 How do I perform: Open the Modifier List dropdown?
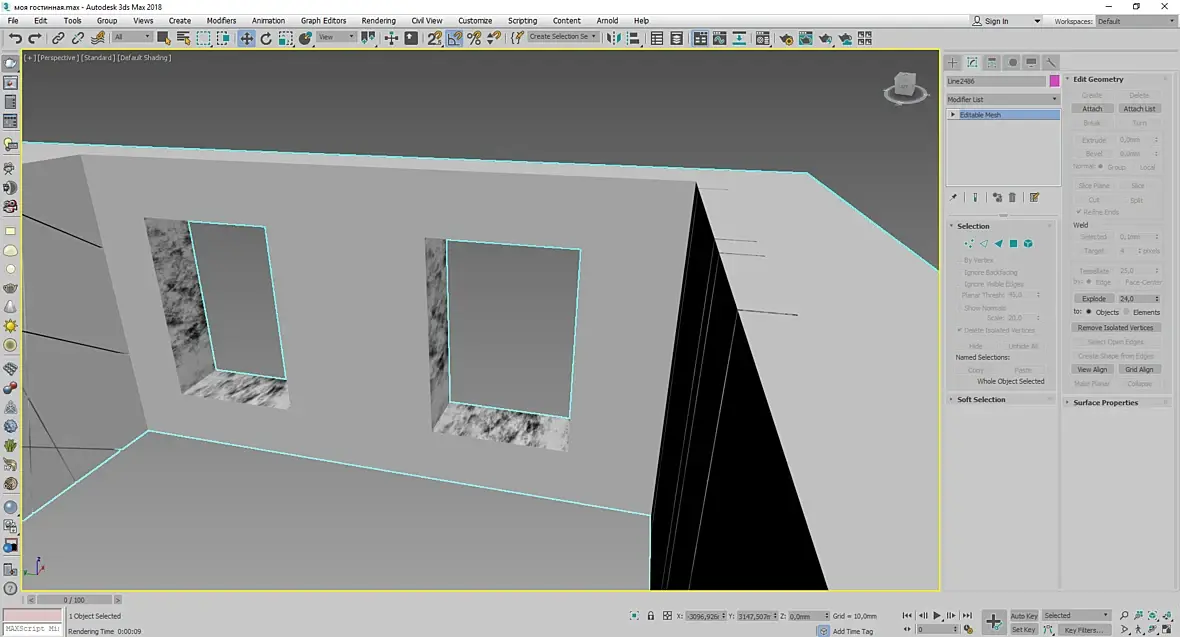1002,99
